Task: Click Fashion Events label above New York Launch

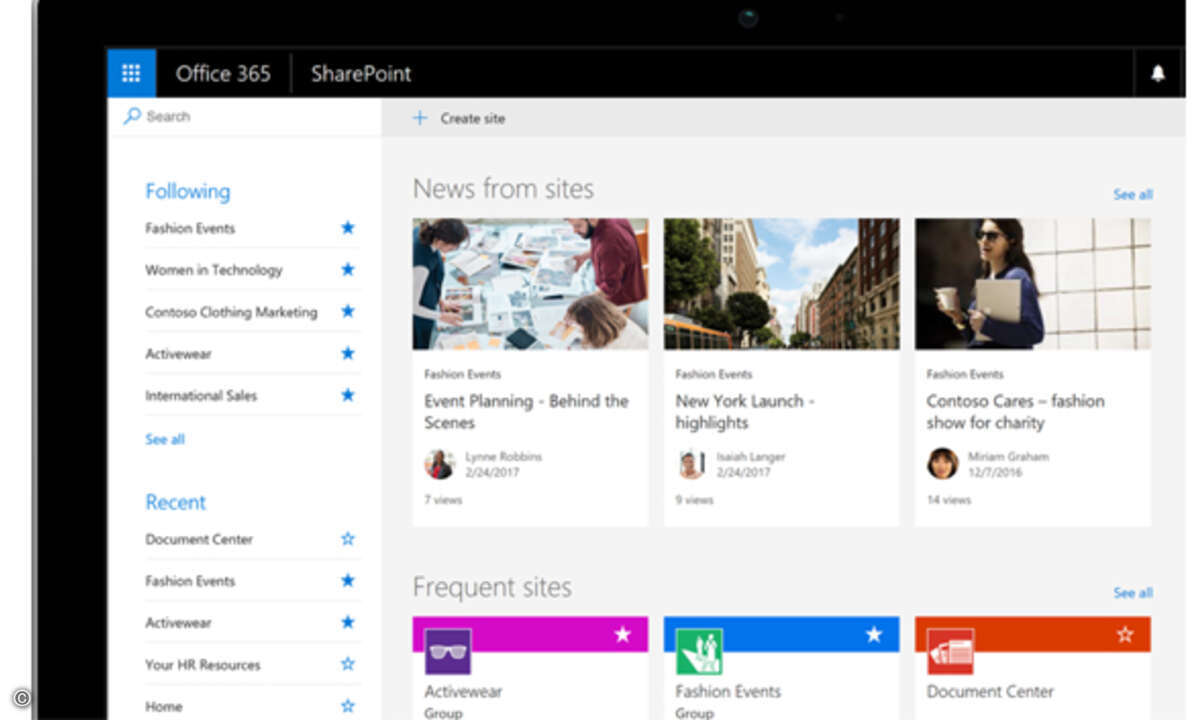Action: coord(714,374)
